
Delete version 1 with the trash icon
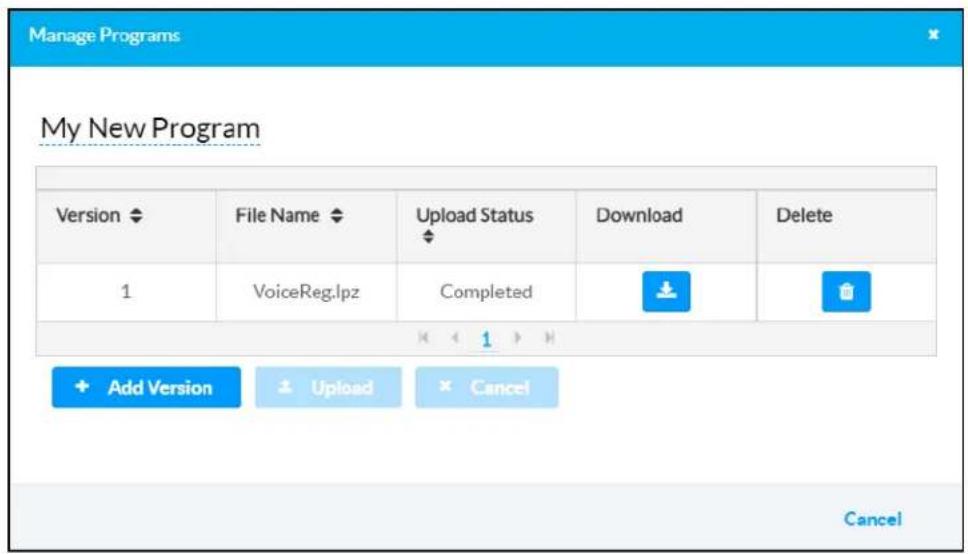point(846,292)
